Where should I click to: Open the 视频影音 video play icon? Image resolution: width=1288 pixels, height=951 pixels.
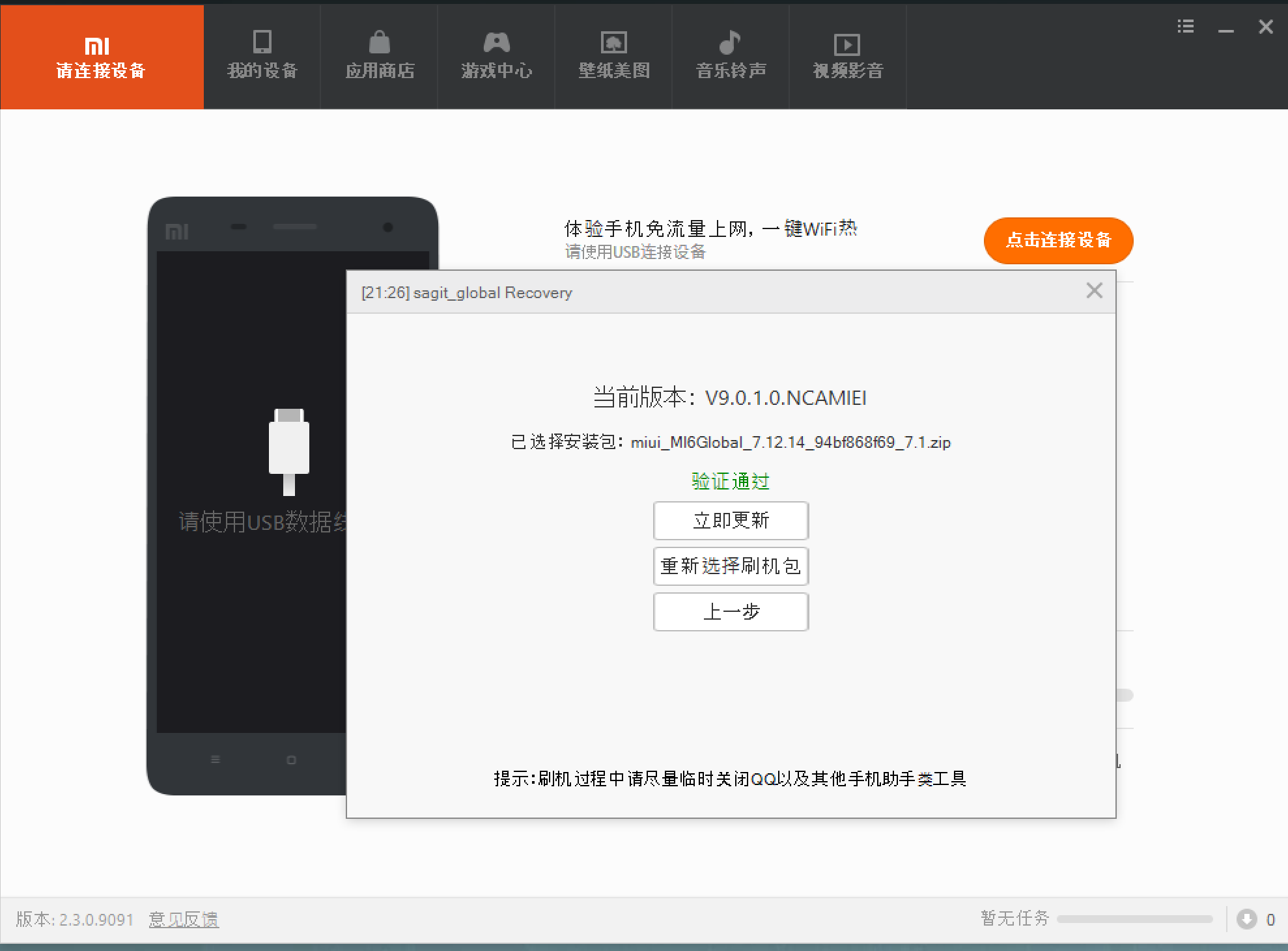(x=847, y=44)
